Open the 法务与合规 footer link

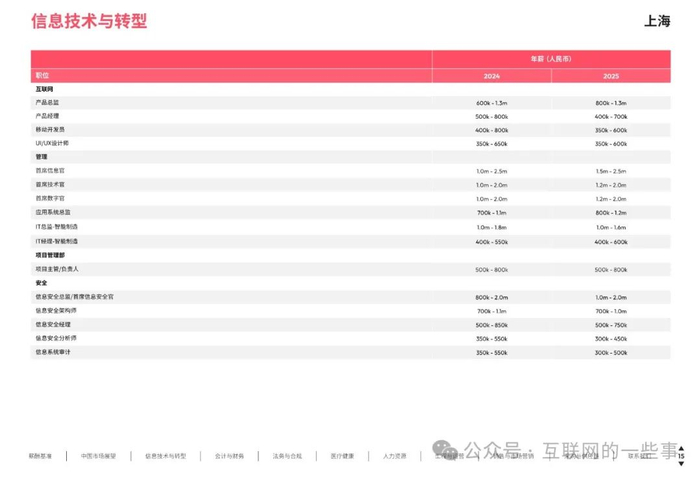pos(287,456)
